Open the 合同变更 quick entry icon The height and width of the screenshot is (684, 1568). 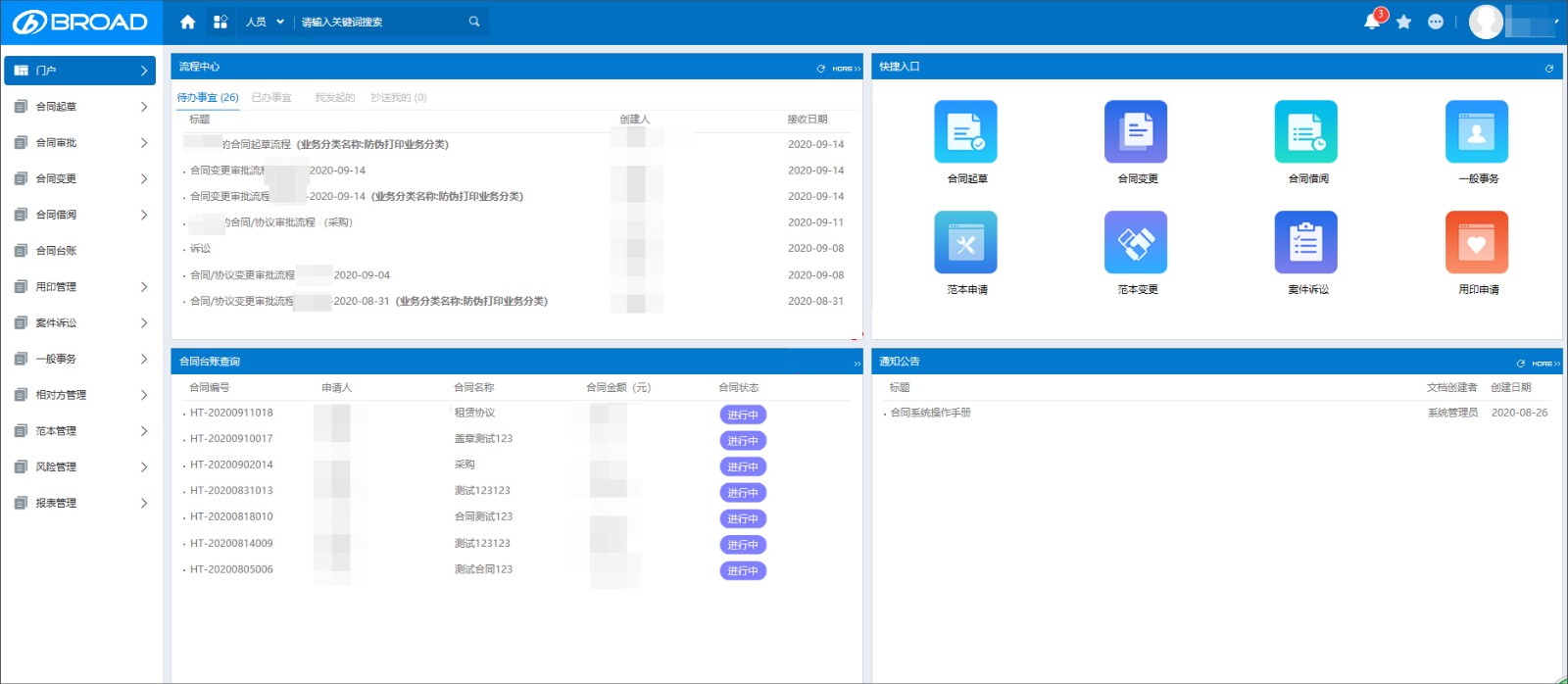pos(1136,131)
